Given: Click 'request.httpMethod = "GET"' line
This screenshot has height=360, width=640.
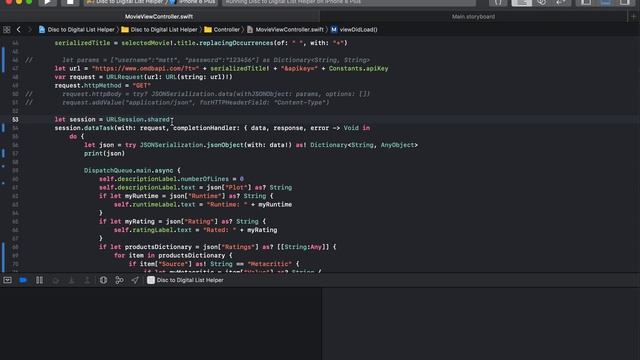Looking at the screenshot, I should tap(103, 86).
